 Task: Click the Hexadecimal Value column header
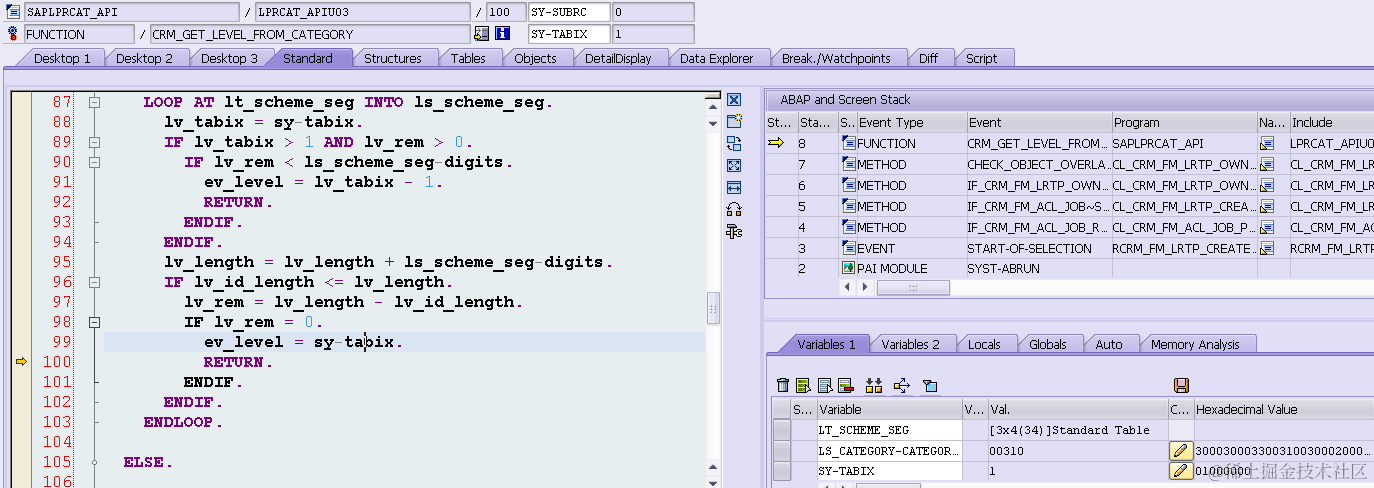coord(1284,409)
